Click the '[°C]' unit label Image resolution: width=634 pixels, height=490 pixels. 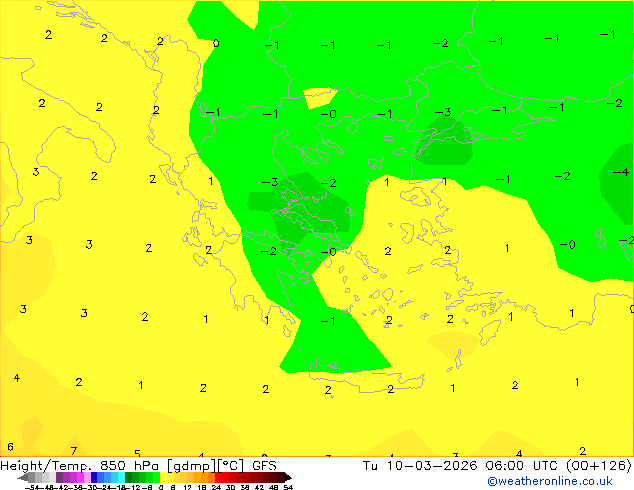click(230, 466)
